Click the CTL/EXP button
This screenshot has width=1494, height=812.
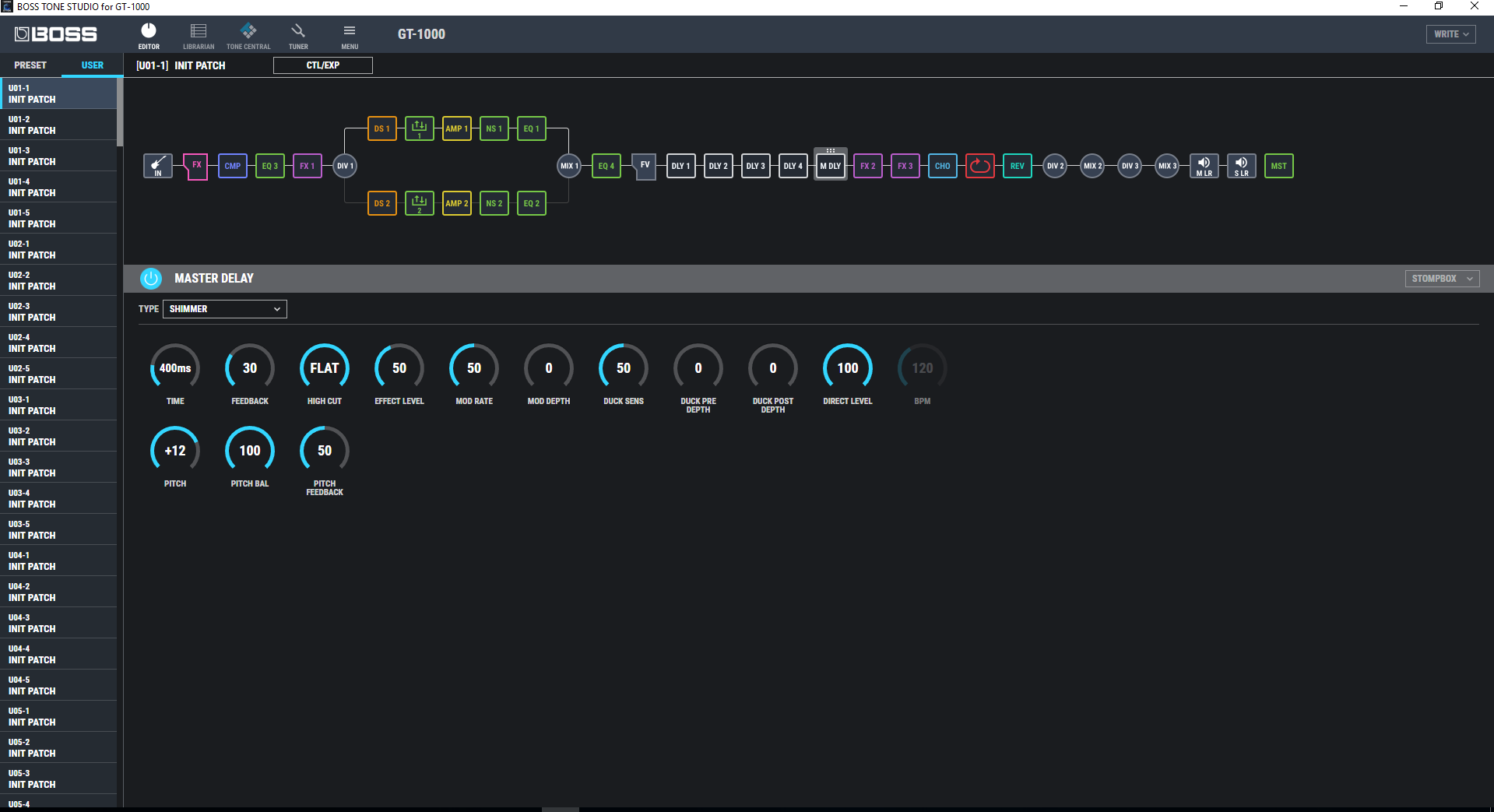pyautogui.click(x=322, y=65)
